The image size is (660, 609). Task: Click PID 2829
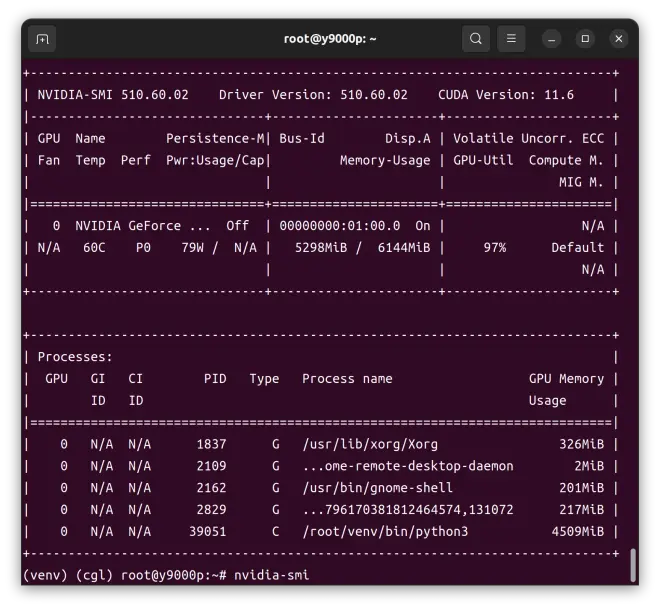(x=211, y=510)
